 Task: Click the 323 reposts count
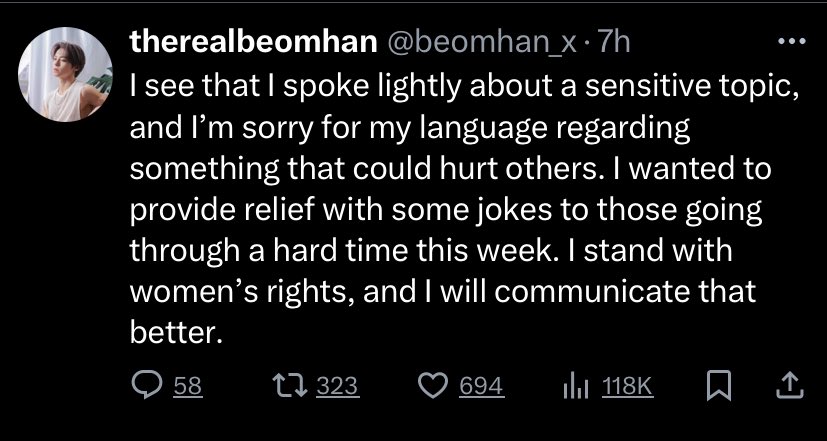click(x=337, y=385)
